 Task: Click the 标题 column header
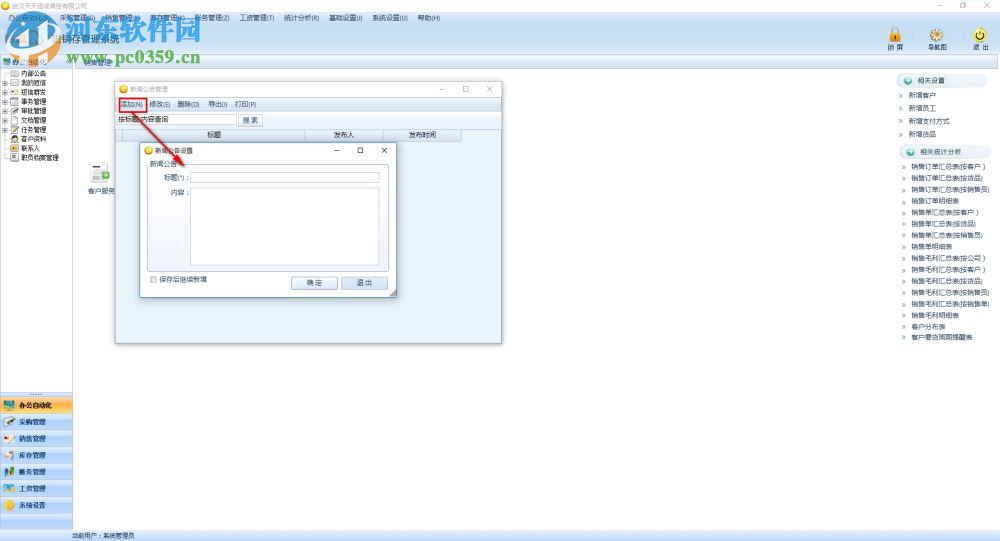pos(214,135)
